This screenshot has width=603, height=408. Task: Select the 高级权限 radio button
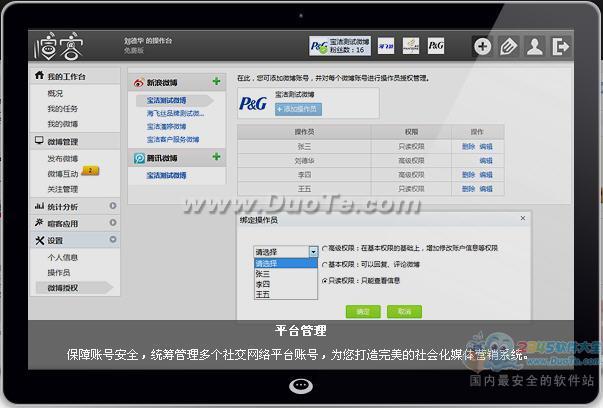325,248
